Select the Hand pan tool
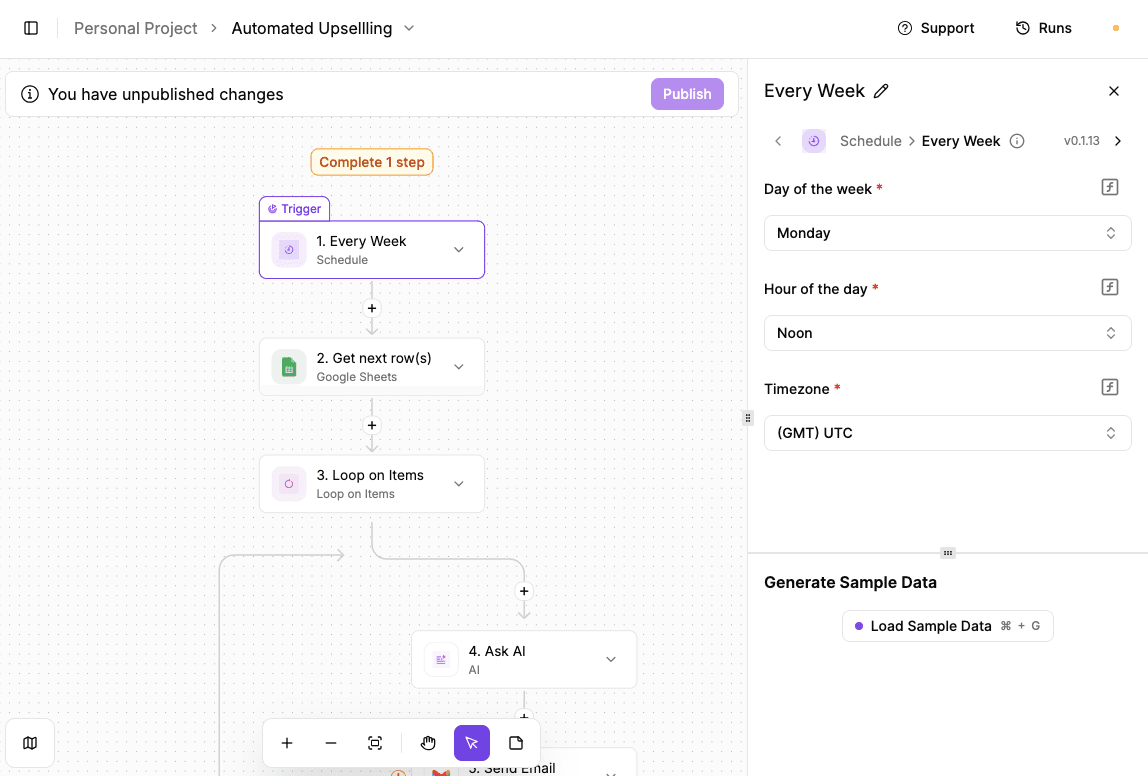 pos(428,743)
